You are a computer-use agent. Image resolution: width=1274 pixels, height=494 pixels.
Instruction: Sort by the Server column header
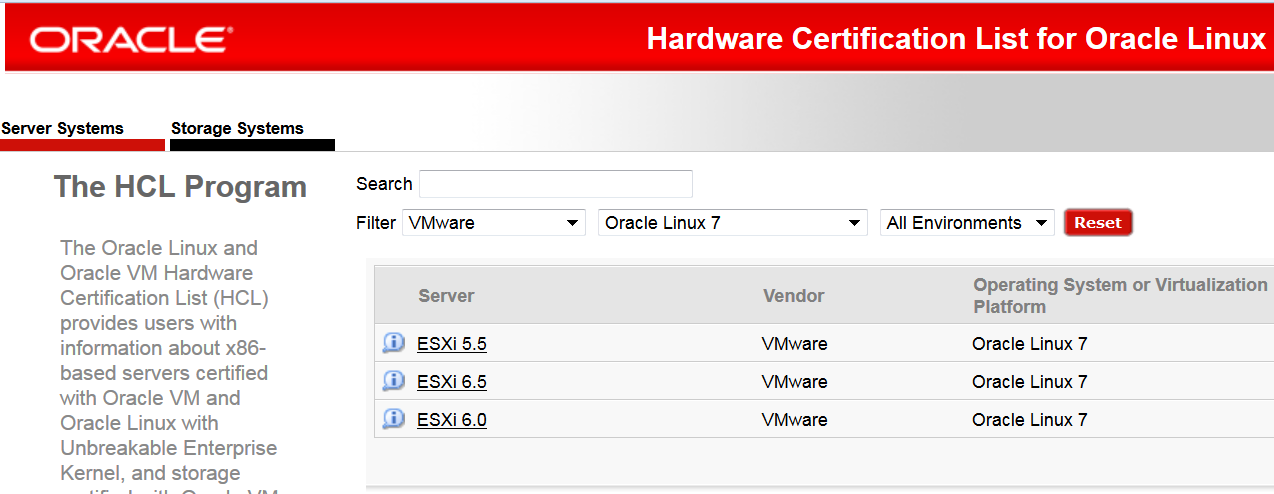tap(446, 296)
